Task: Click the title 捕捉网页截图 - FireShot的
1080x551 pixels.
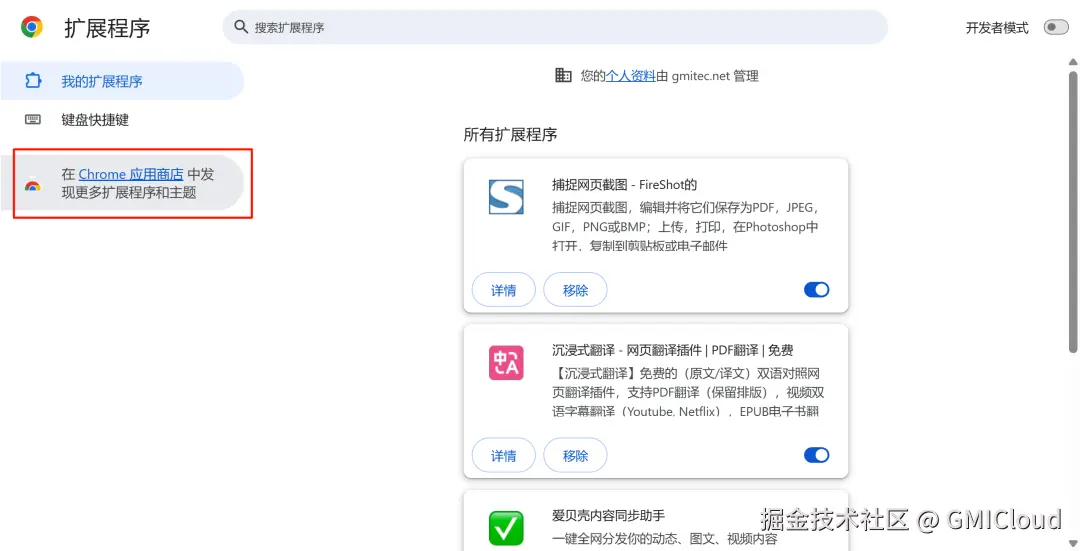Action: pos(625,185)
